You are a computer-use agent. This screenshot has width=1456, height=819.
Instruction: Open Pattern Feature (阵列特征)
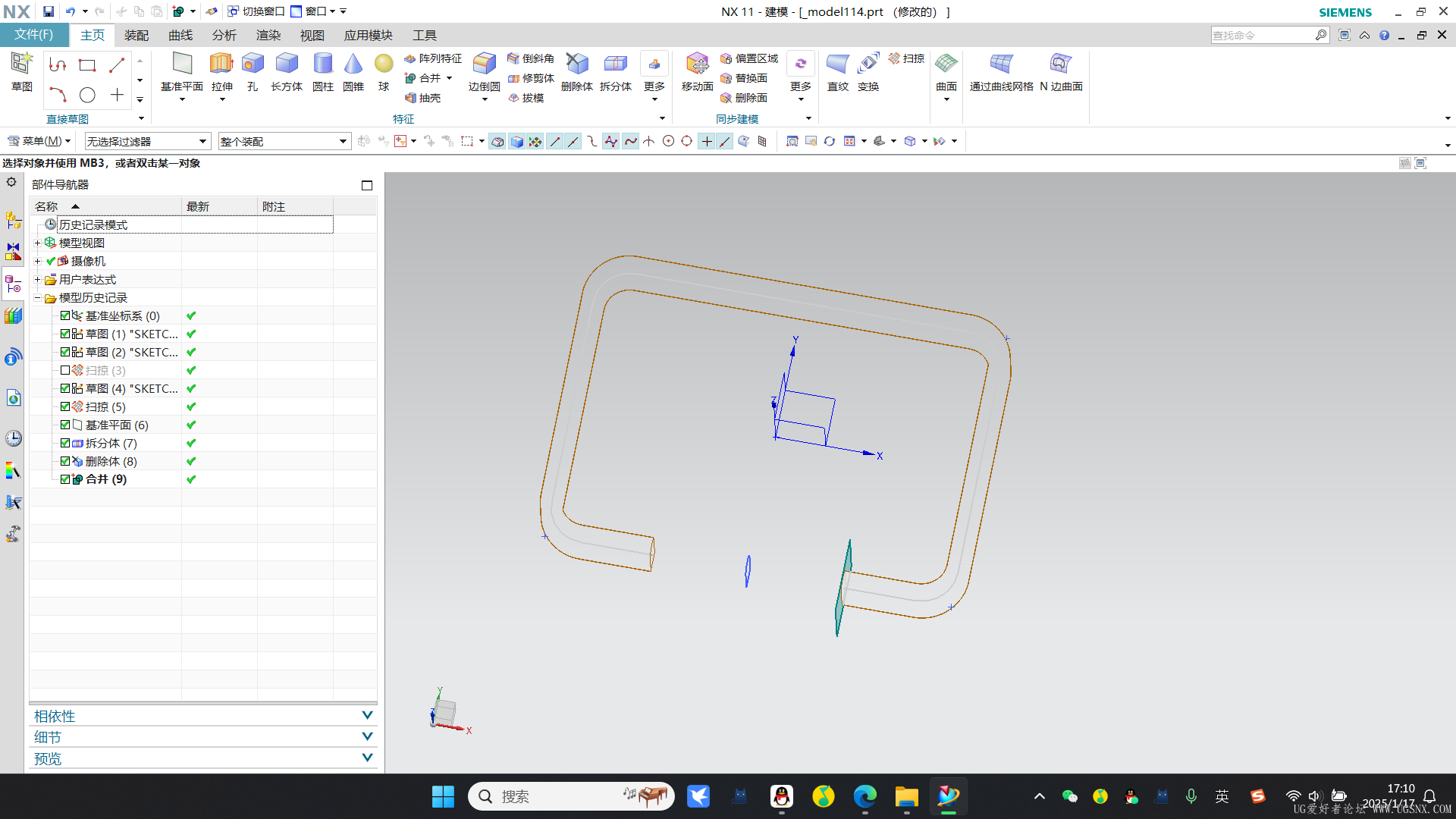coord(432,58)
